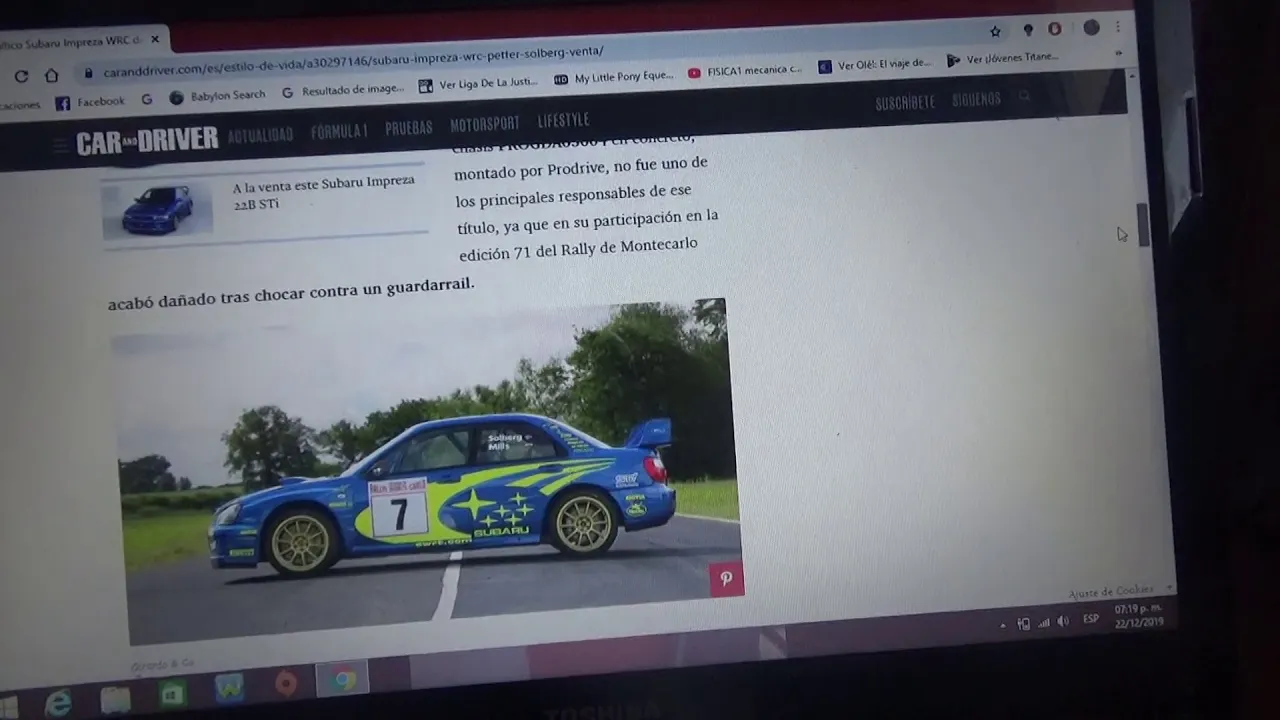The width and height of the screenshot is (1280, 720).
Task: Reload the page with the refresh icon
Action: pyautogui.click(x=21, y=76)
